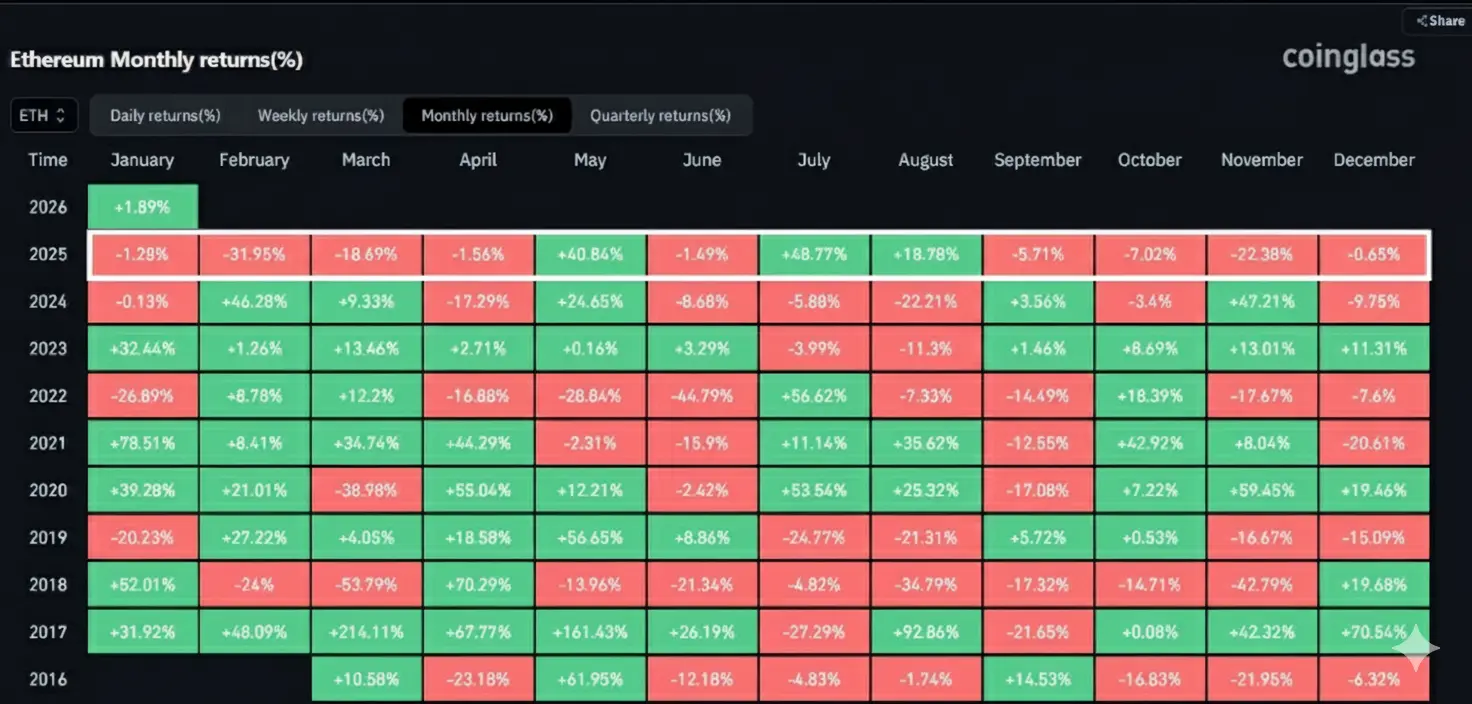
Task: Click the April column header
Action: click(x=478, y=160)
